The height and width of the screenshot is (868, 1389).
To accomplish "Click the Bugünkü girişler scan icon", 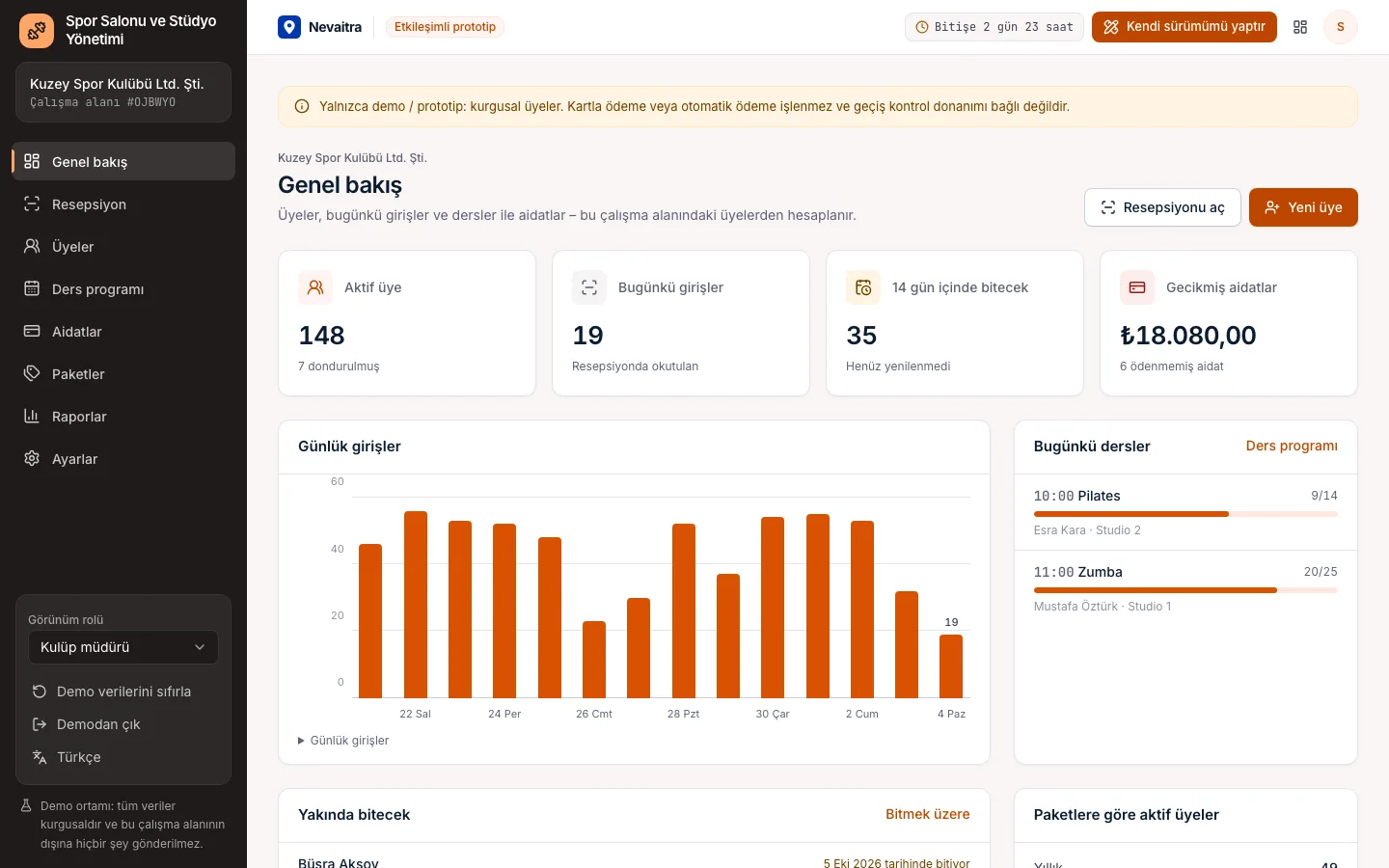I will tap(589, 287).
